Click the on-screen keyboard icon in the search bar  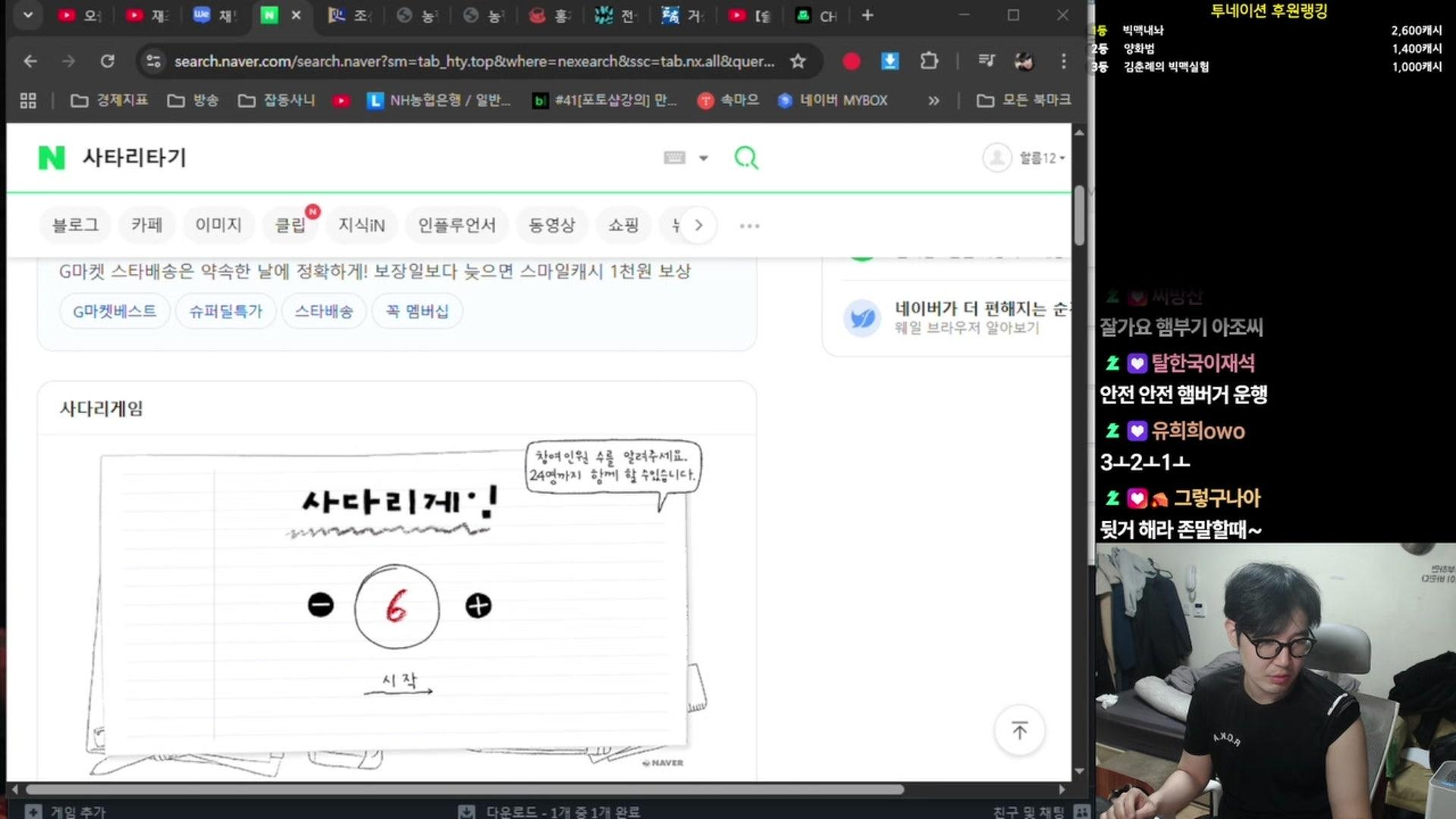[x=673, y=158]
